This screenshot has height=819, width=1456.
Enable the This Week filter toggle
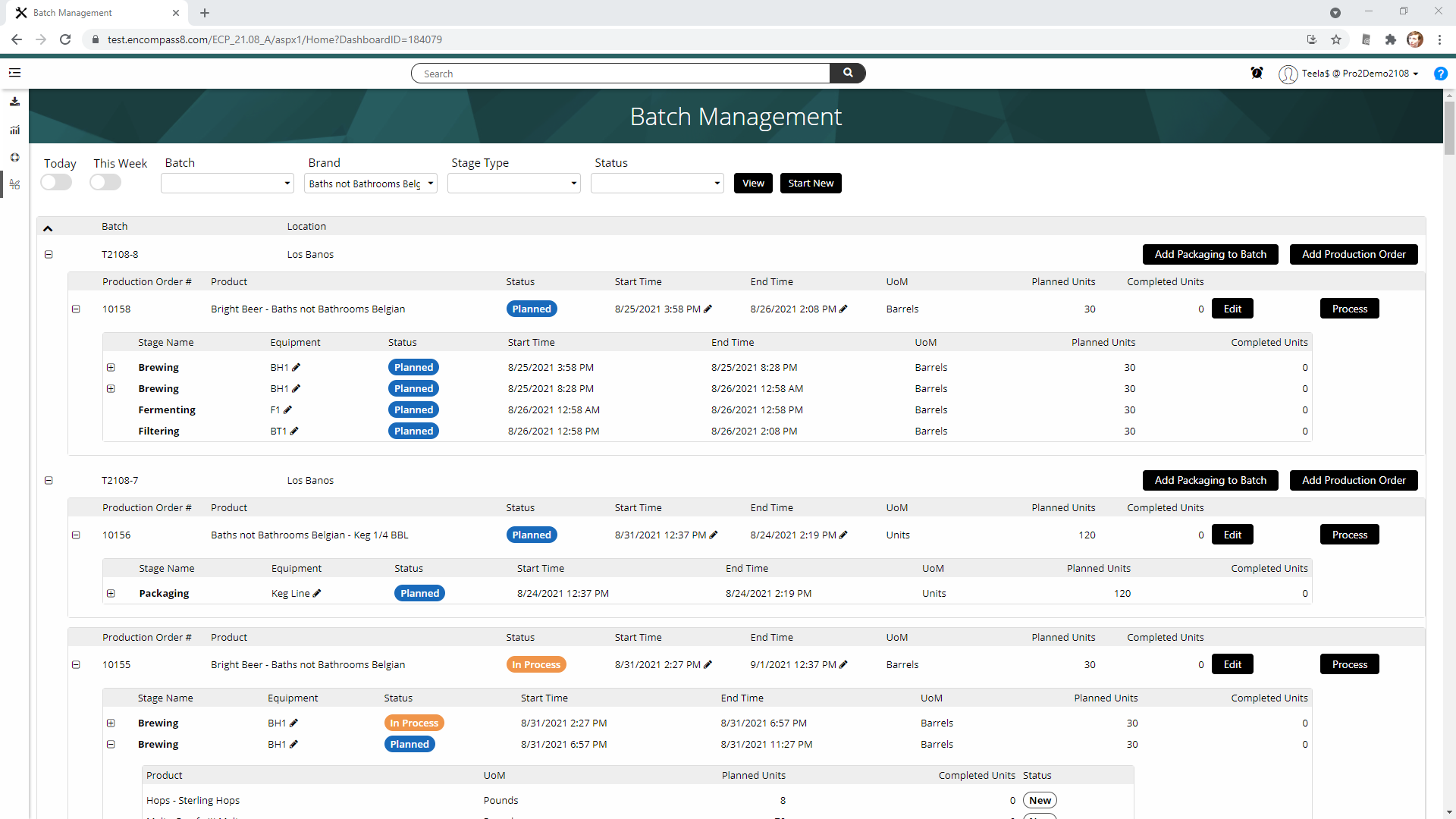pos(105,182)
